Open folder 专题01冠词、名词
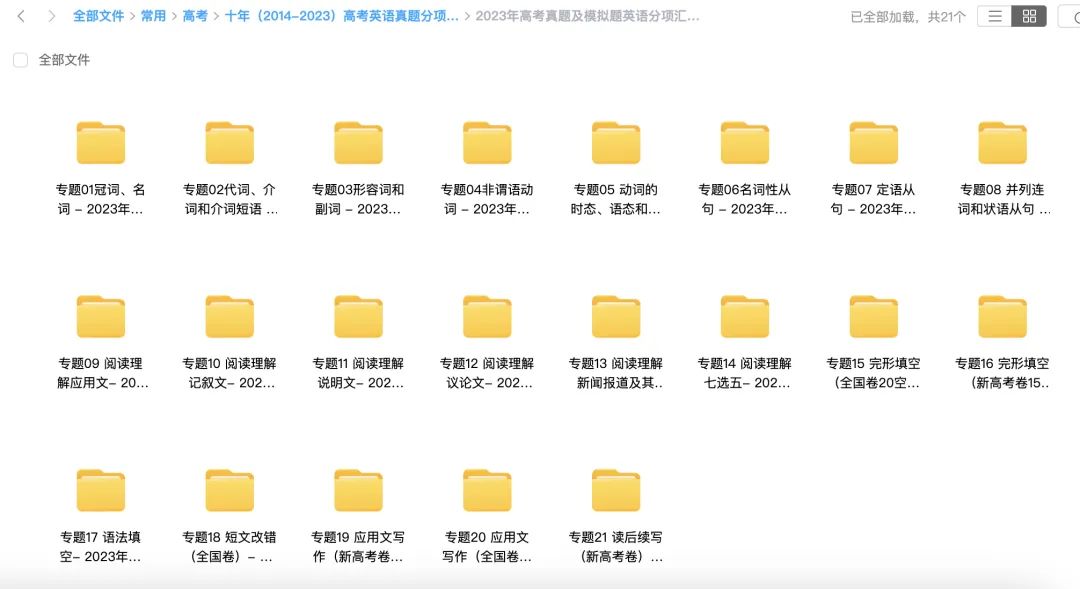This screenshot has width=1080, height=589. click(x=101, y=143)
